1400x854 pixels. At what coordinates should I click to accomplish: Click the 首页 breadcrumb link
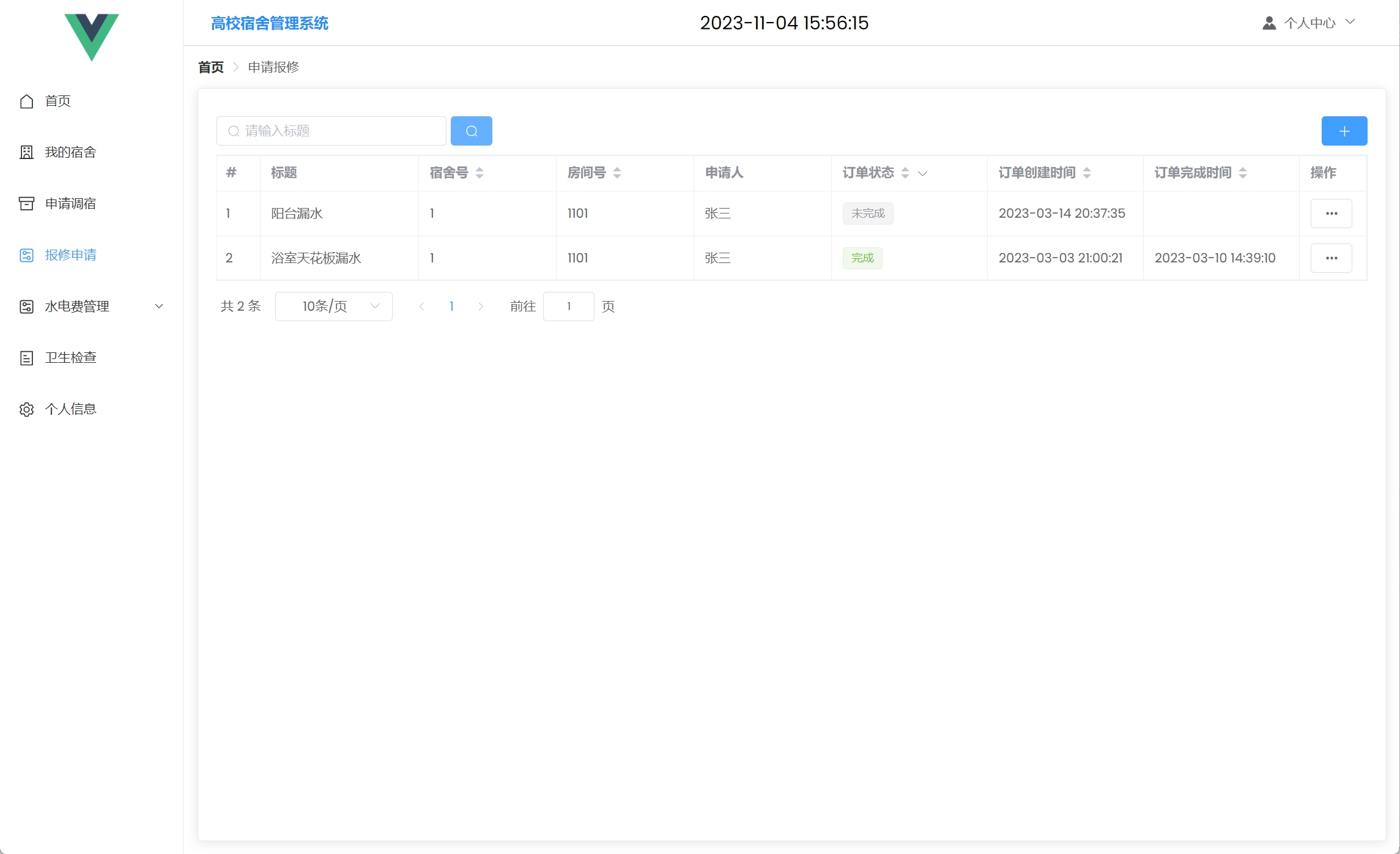211,67
